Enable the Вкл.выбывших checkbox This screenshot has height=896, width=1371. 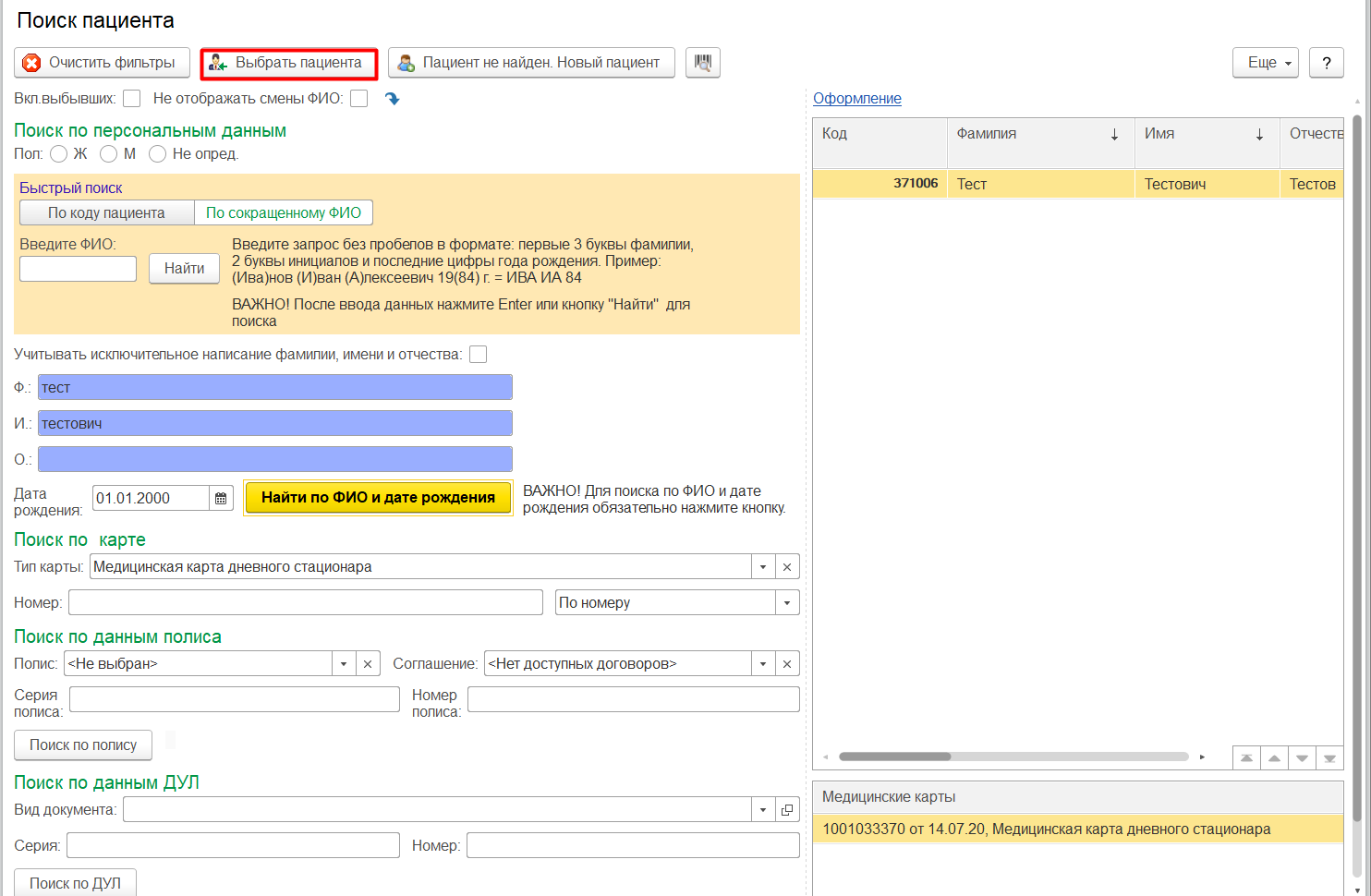pos(132,99)
